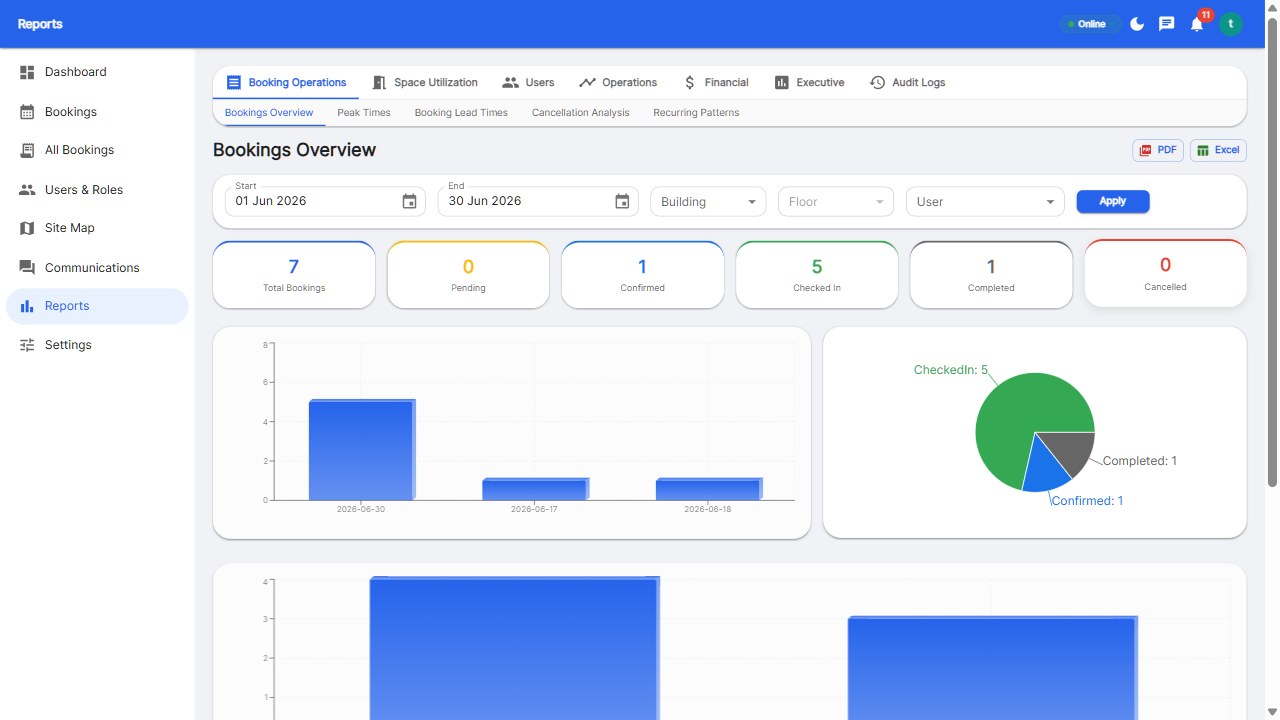The height and width of the screenshot is (720, 1280).
Task: Click the blue Confirmed pie slice
Action: [x=1045, y=468]
